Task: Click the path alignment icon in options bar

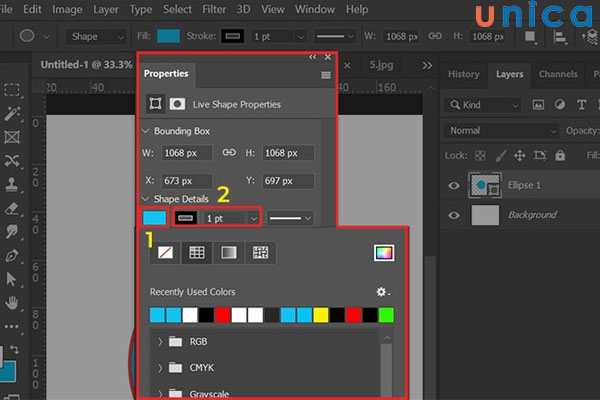Action: (x=560, y=37)
